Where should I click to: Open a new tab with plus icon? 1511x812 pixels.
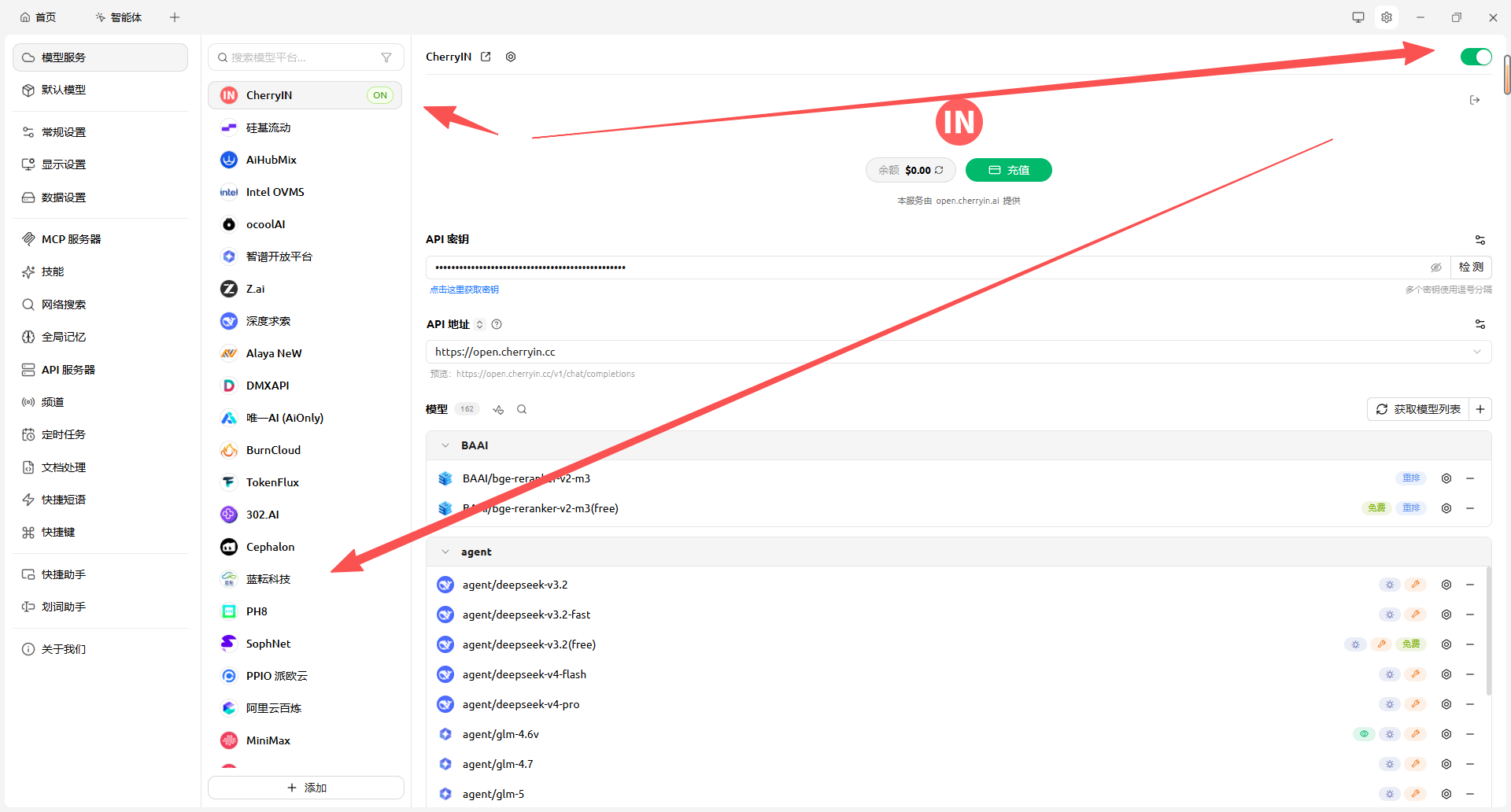[x=175, y=17]
